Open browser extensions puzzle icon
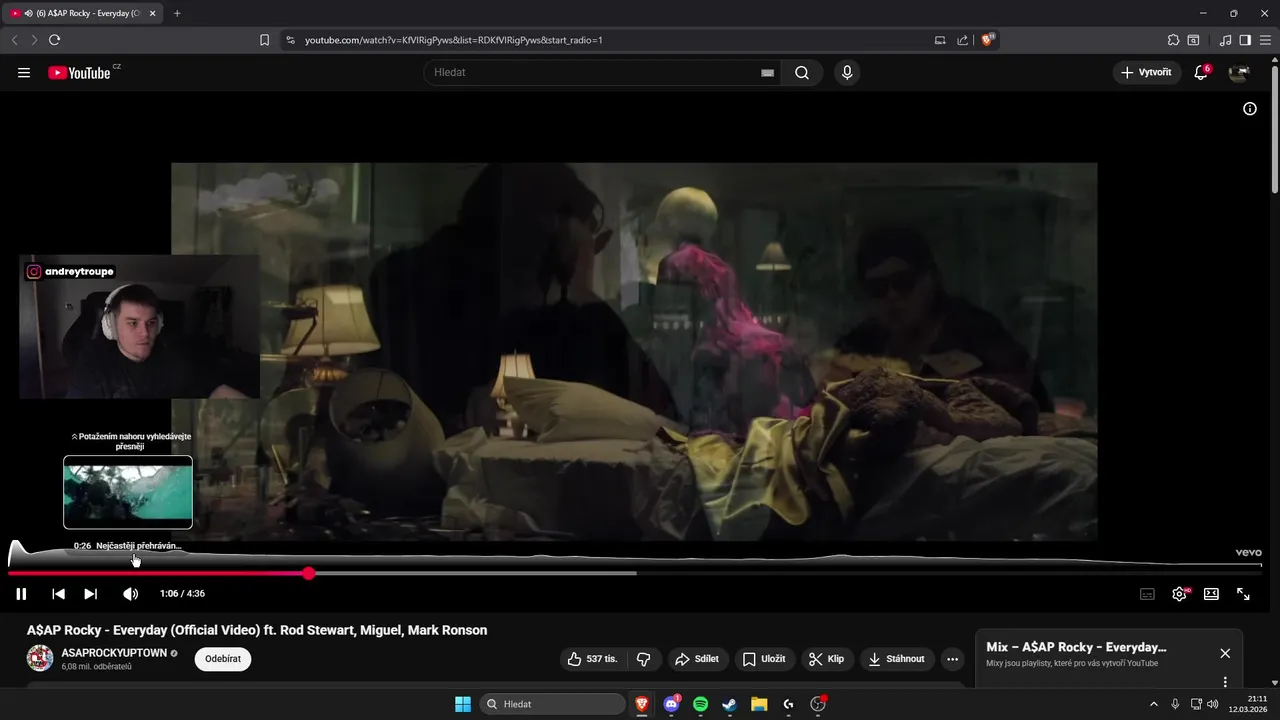1280x720 pixels. 1173,40
